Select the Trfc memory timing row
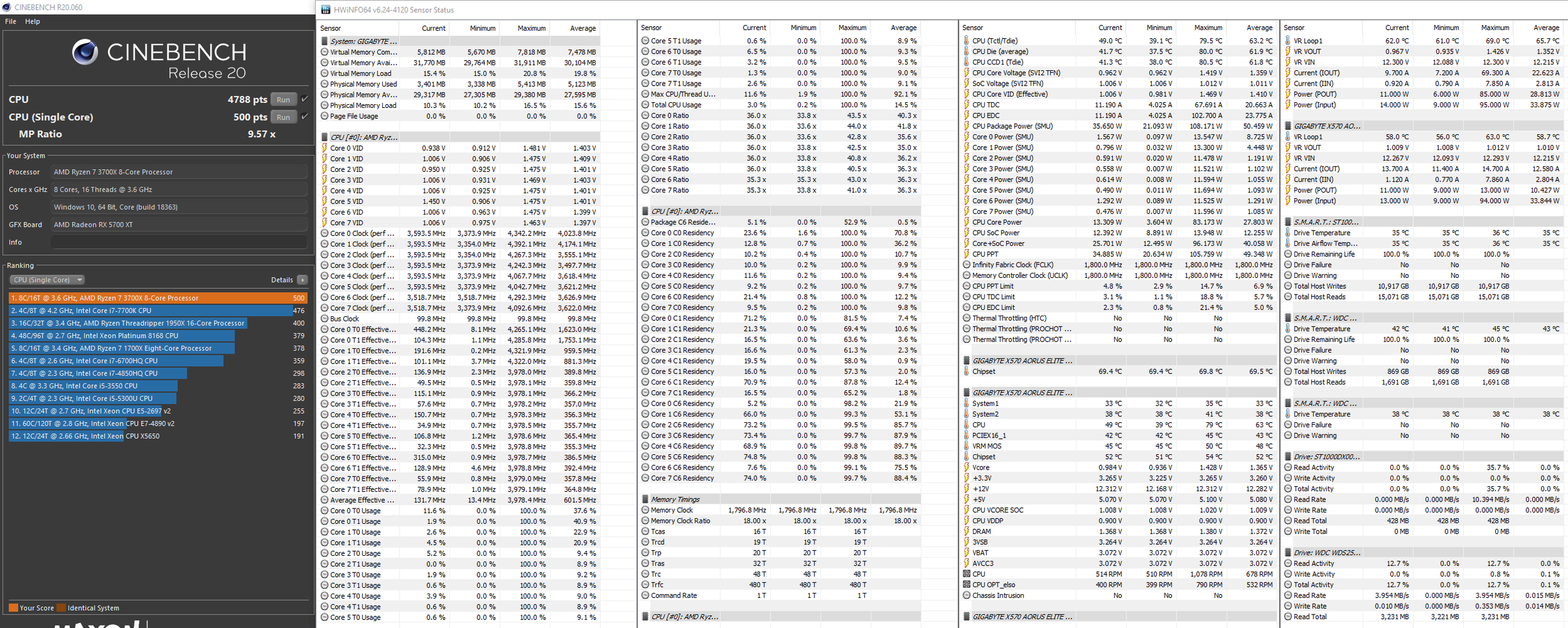The height and width of the screenshot is (628, 1568). tap(780, 585)
